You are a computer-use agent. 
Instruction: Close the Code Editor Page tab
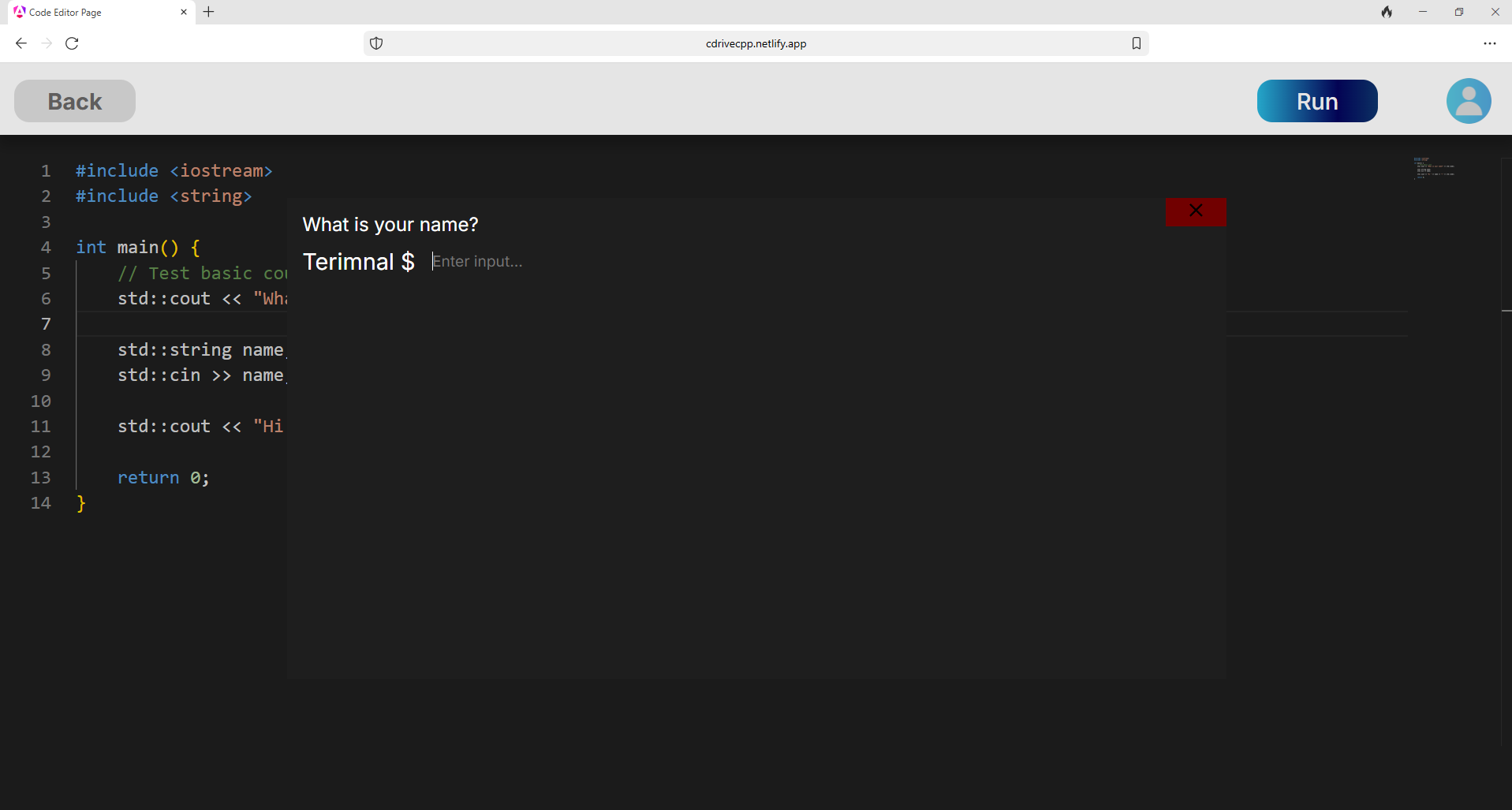184,12
